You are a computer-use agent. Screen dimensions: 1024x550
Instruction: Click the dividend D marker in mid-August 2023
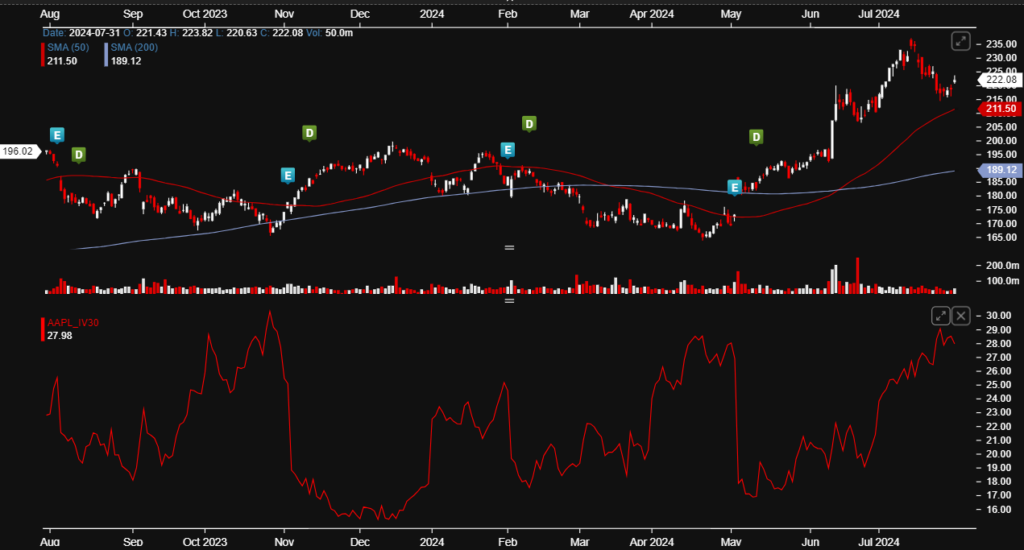coord(78,155)
